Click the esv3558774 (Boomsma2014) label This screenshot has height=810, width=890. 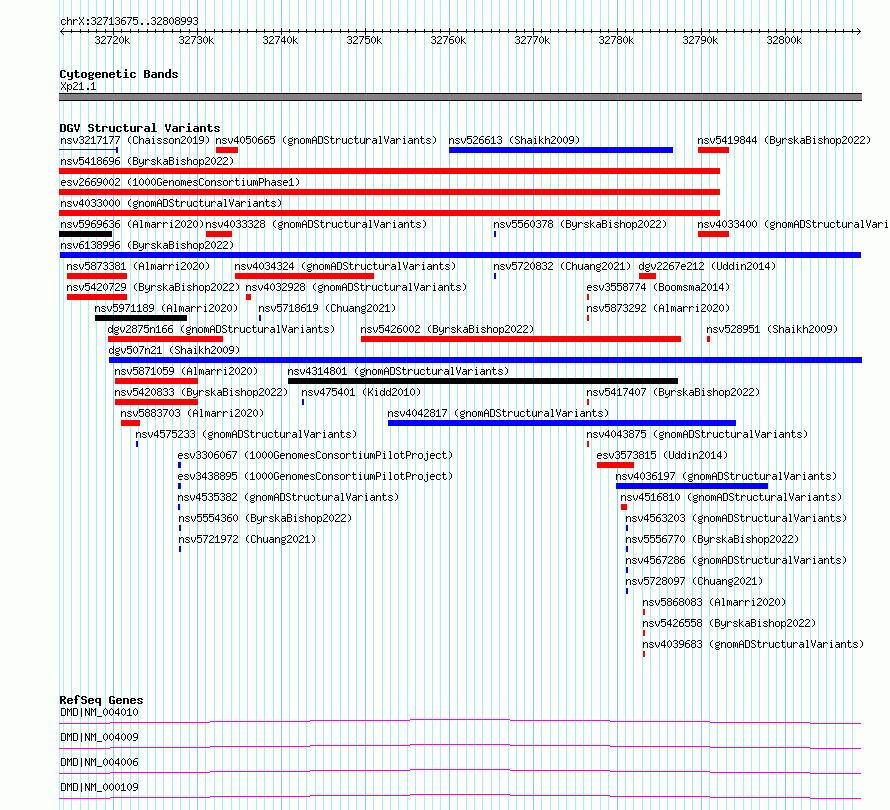click(658, 287)
